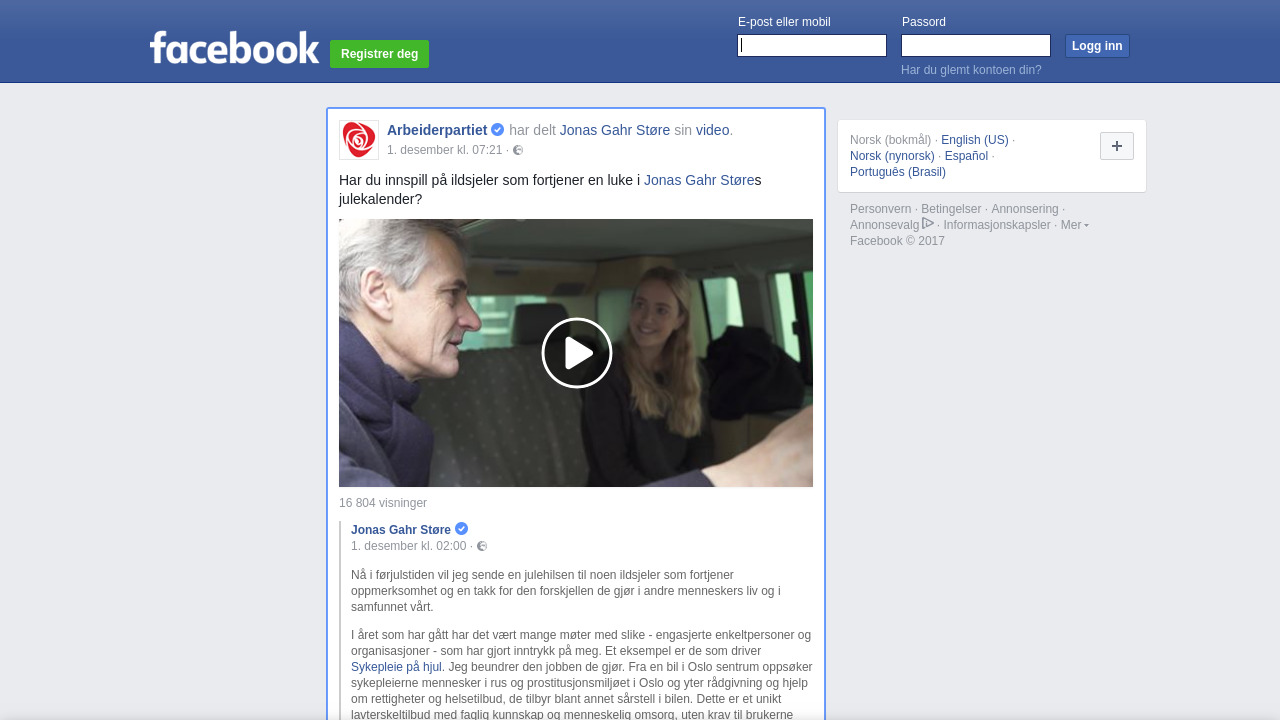Play the shared video
This screenshot has height=720, width=1280.
pos(577,353)
